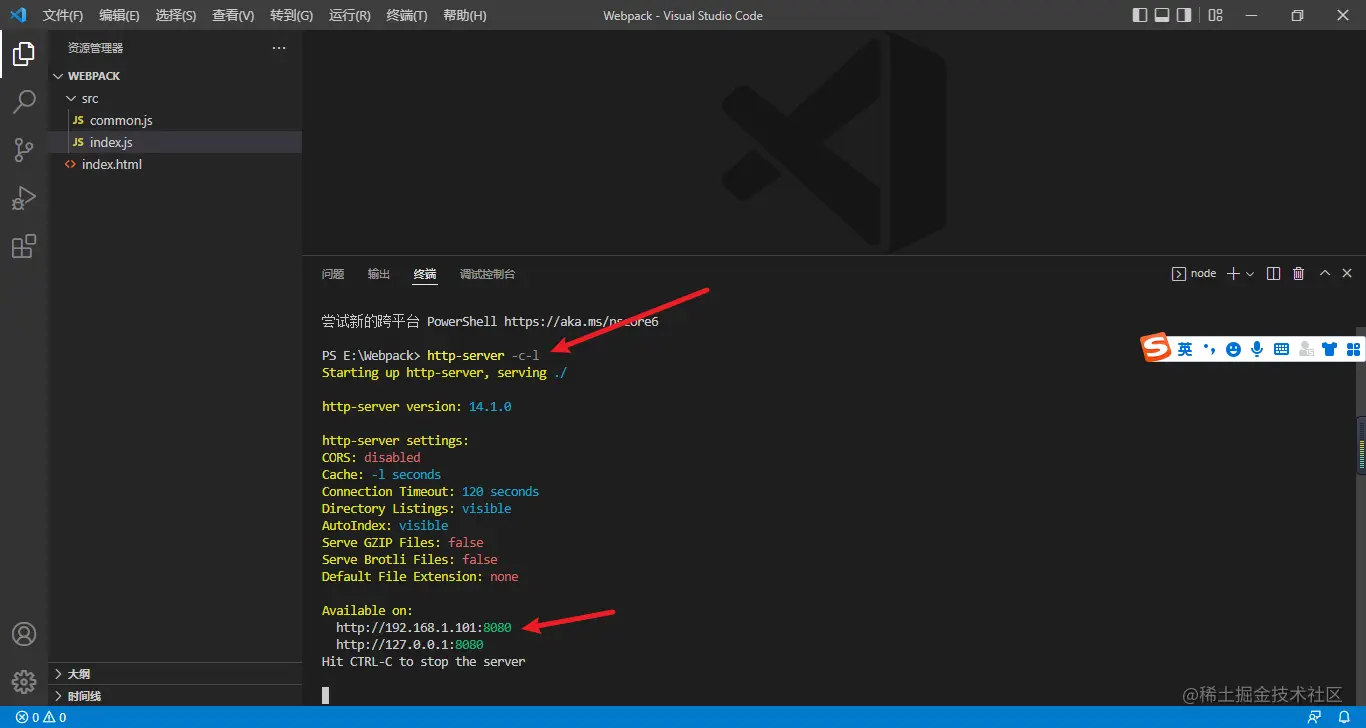Toggle the bottom panel layout
This screenshot has height=728, width=1366.
tap(1162, 15)
